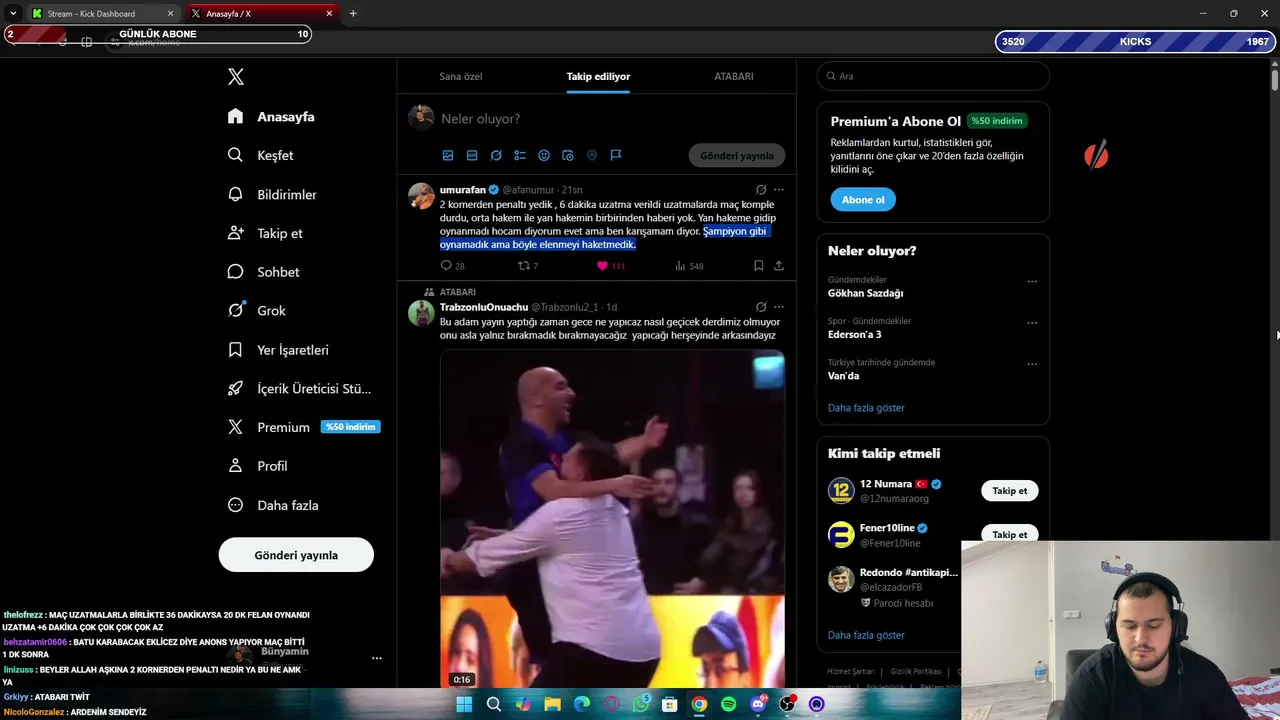Show more follow suggestions Daha fazla göster
The height and width of the screenshot is (720, 1280).
tap(866, 635)
